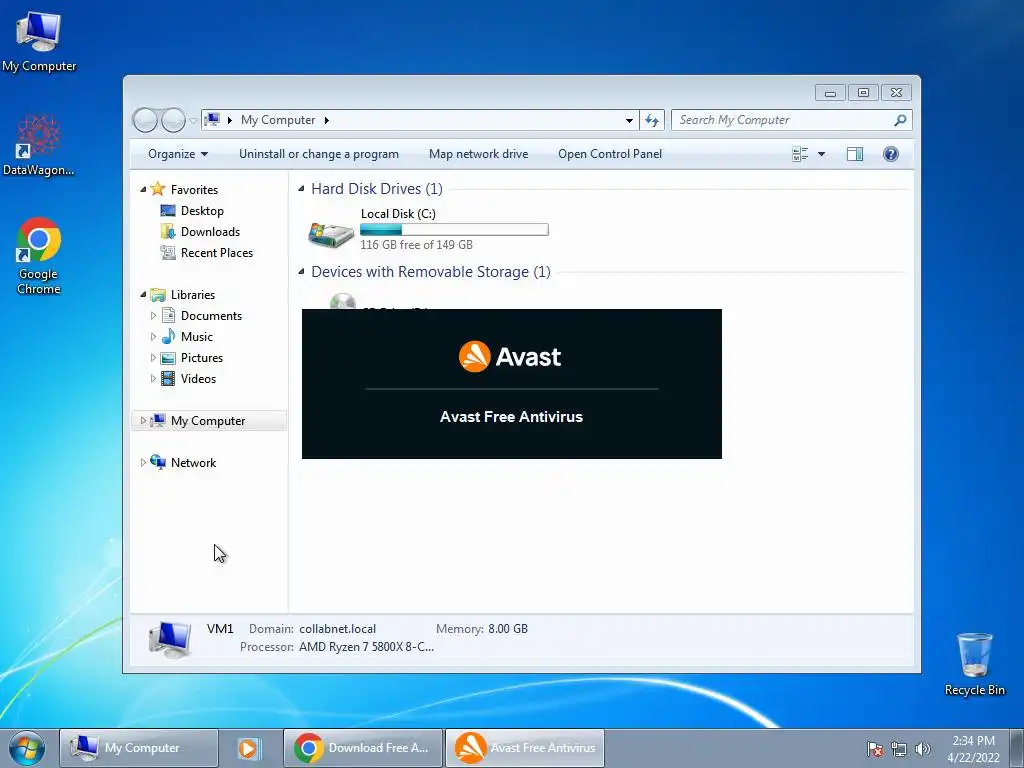This screenshot has width=1024, height=768.
Task: Click "116 GB free of 149 GB" text
Action: 416,245
